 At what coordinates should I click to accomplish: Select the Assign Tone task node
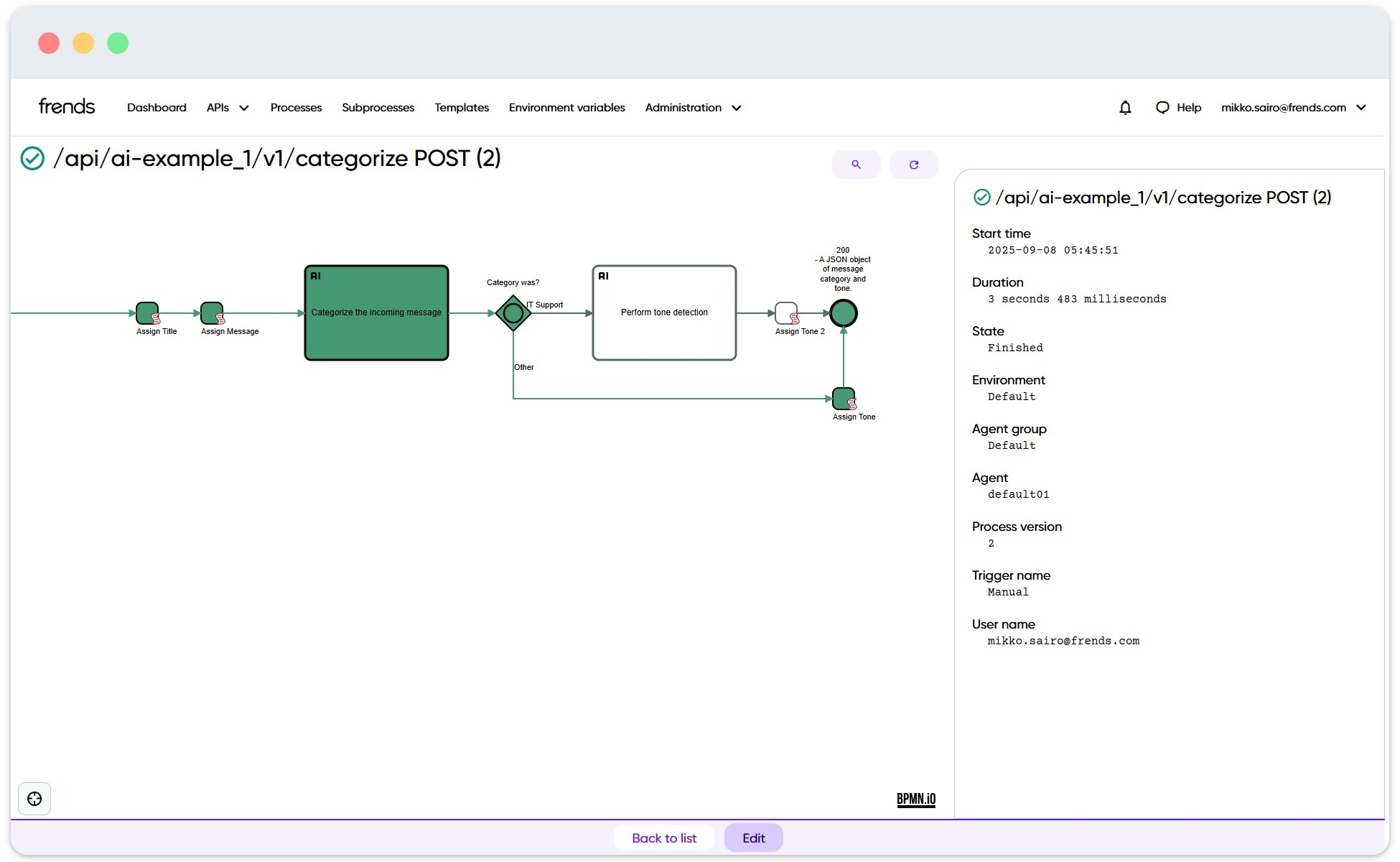[x=843, y=399]
